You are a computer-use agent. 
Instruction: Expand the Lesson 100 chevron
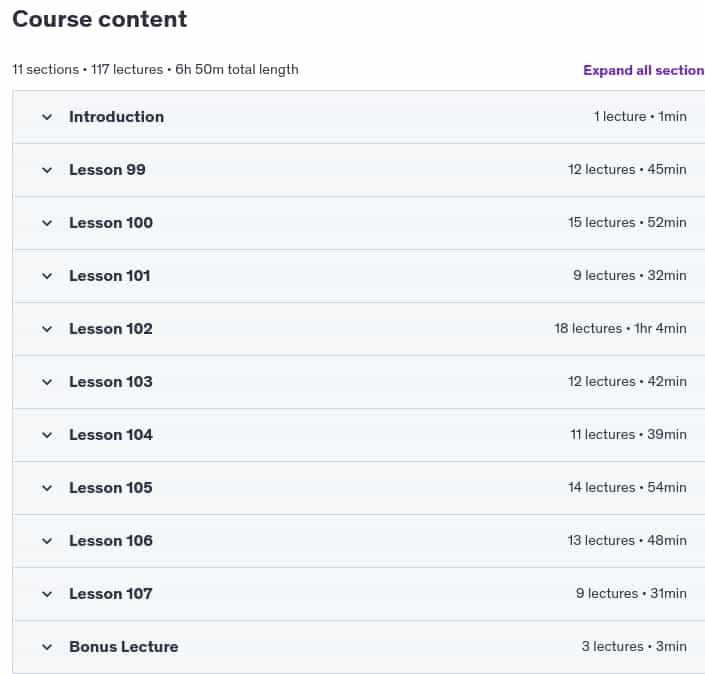(x=47, y=223)
